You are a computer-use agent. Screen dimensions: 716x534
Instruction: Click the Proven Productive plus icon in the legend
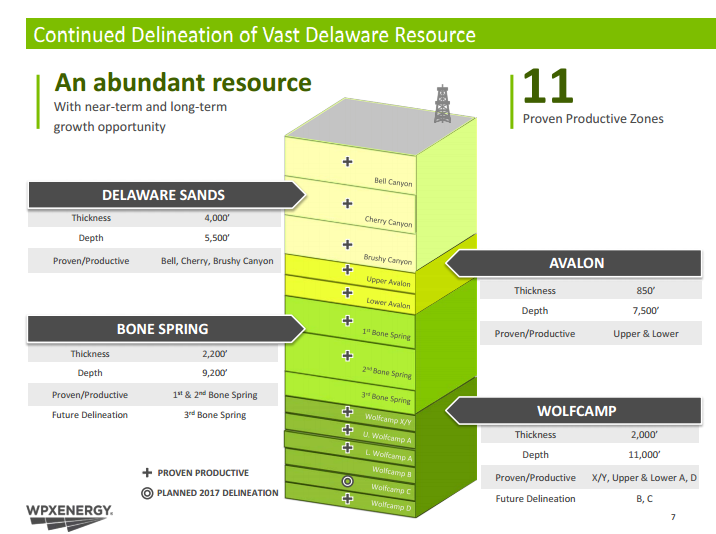coord(148,473)
